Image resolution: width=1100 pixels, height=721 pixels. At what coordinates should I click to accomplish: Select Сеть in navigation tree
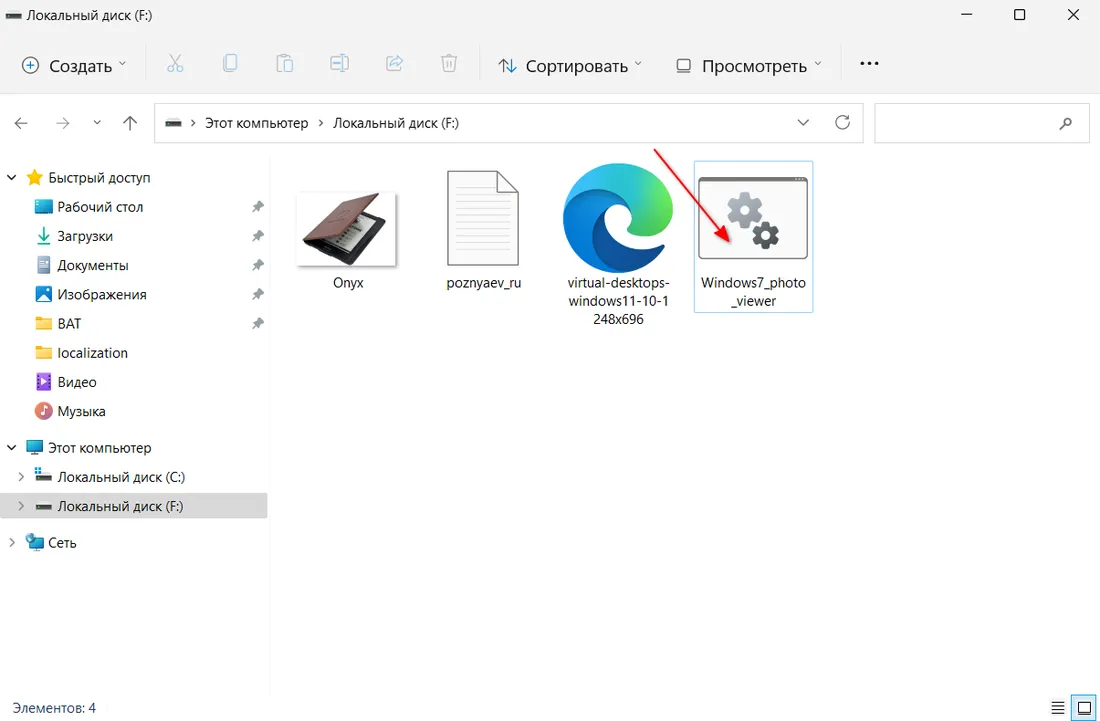(62, 542)
